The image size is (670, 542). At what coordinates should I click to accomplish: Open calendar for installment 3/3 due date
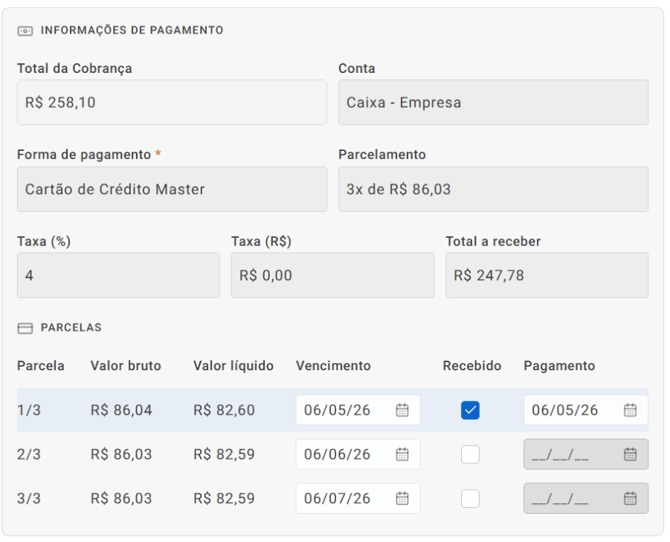tap(402, 498)
